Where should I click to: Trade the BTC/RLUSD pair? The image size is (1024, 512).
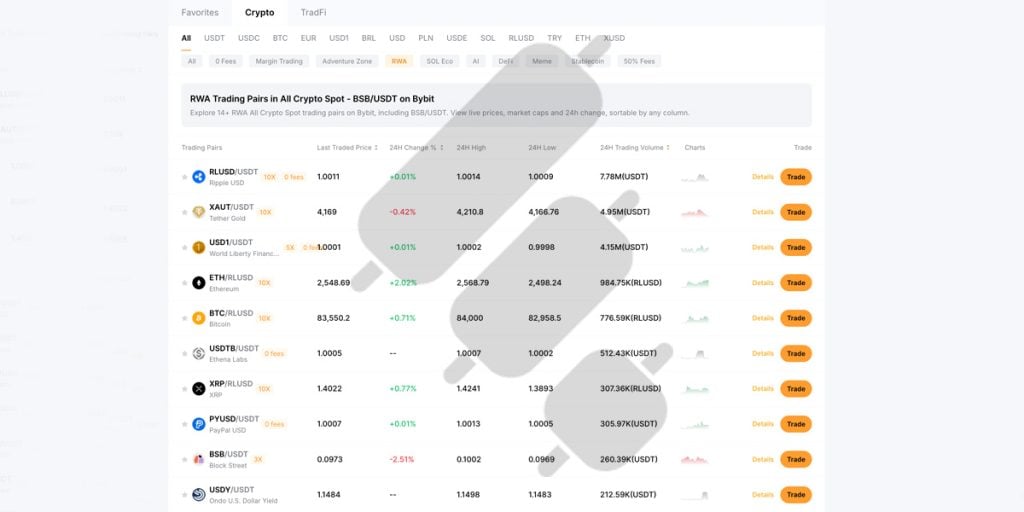795,318
